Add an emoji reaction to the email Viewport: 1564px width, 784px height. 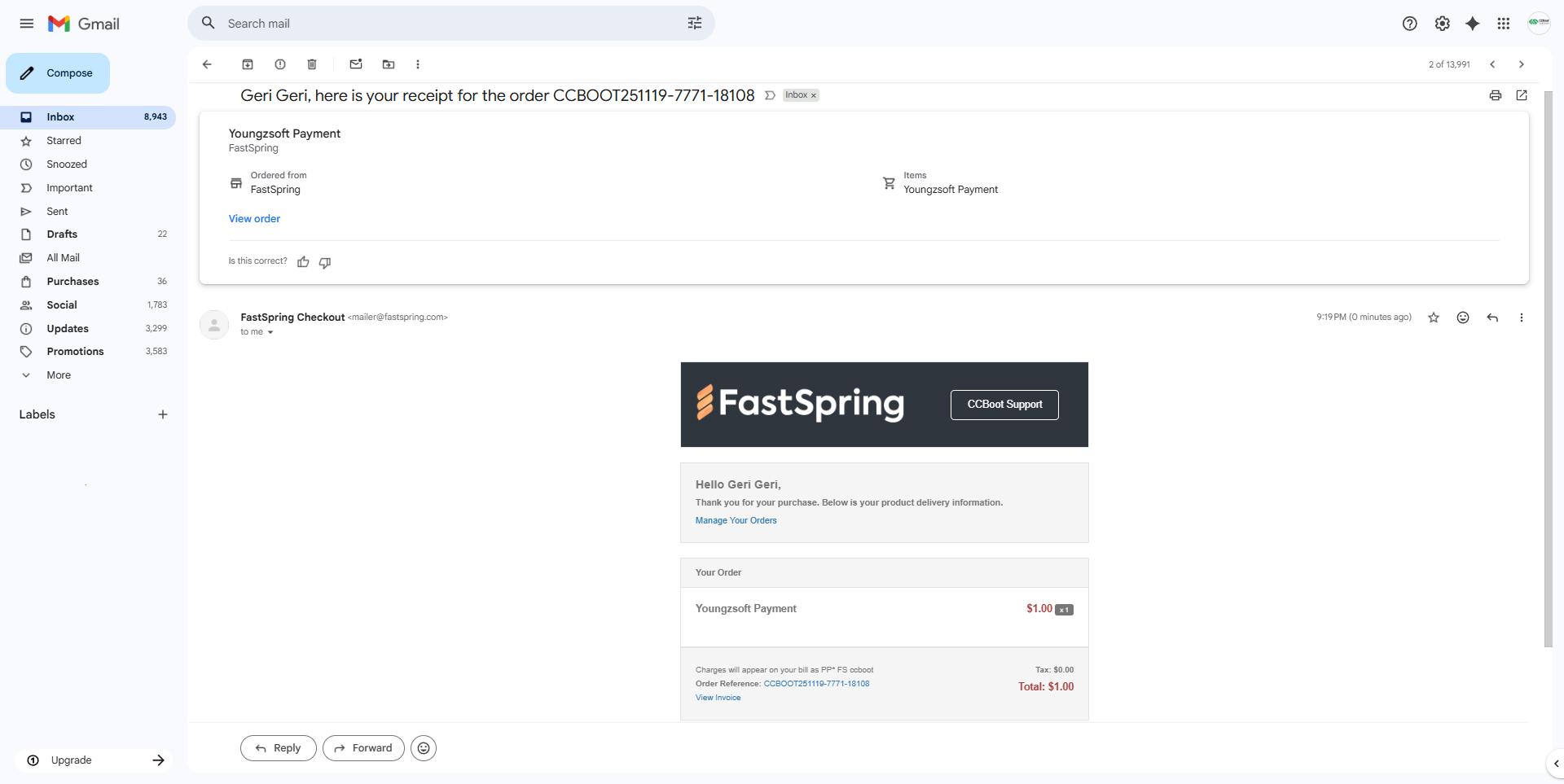click(1462, 318)
